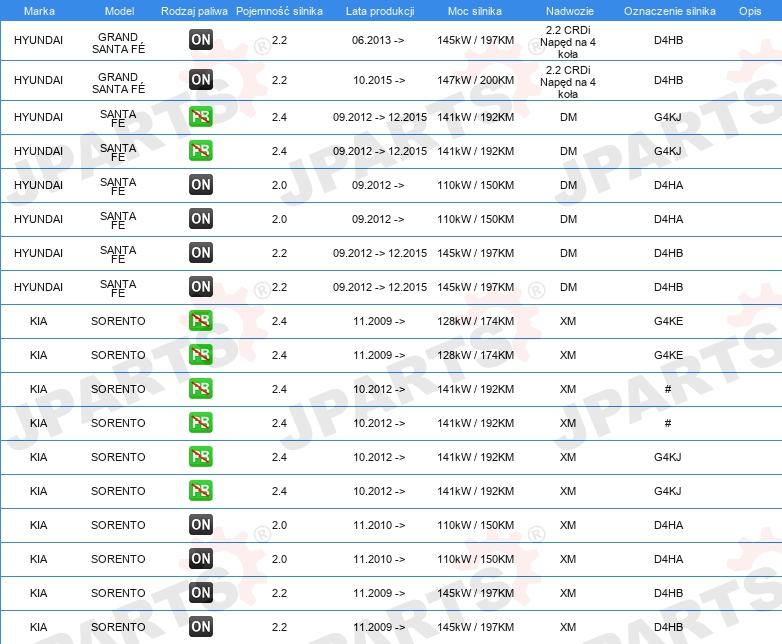Click the diesel ON icon in the 147kW Grand Santa Fé row

(x=201, y=80)
